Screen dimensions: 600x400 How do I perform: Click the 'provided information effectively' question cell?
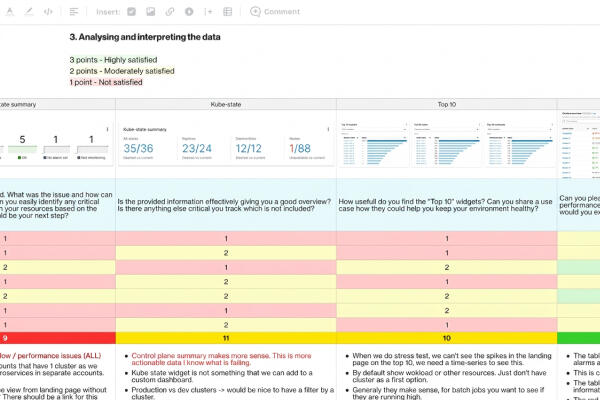(224, 205)
